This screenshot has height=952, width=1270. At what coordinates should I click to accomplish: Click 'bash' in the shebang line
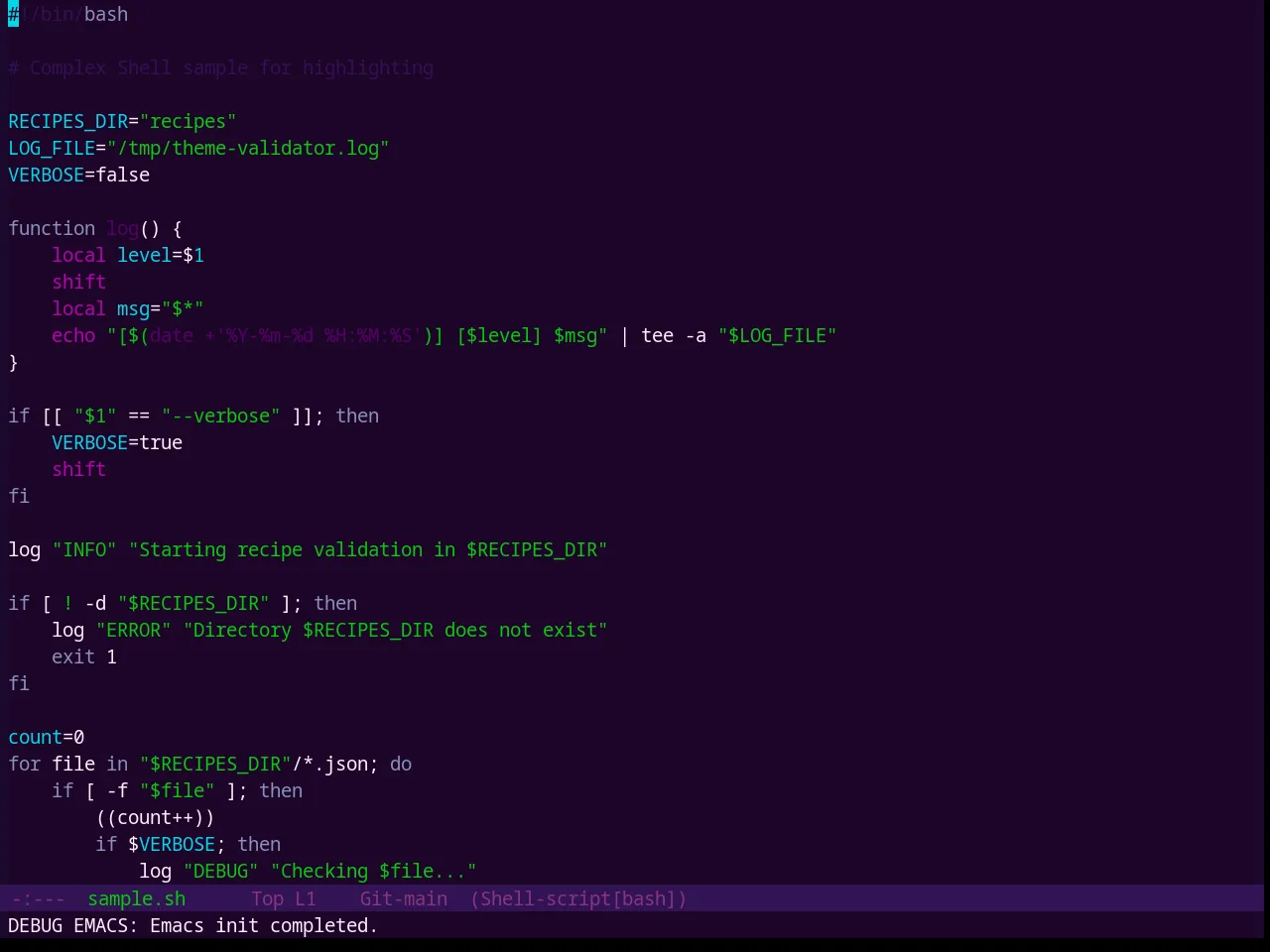click(x=106, y=14)
